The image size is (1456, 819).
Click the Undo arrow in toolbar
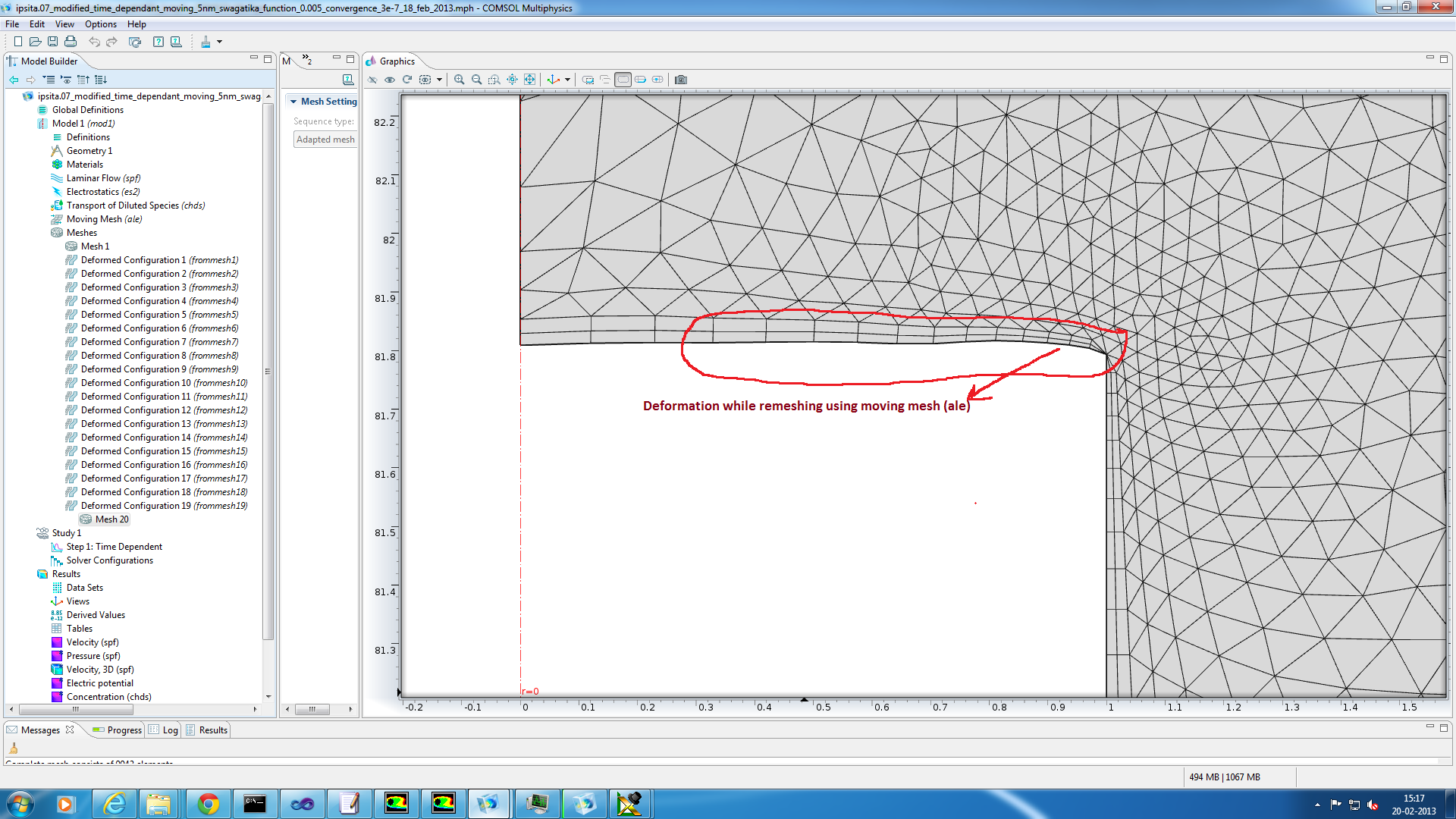click(94, 42)
